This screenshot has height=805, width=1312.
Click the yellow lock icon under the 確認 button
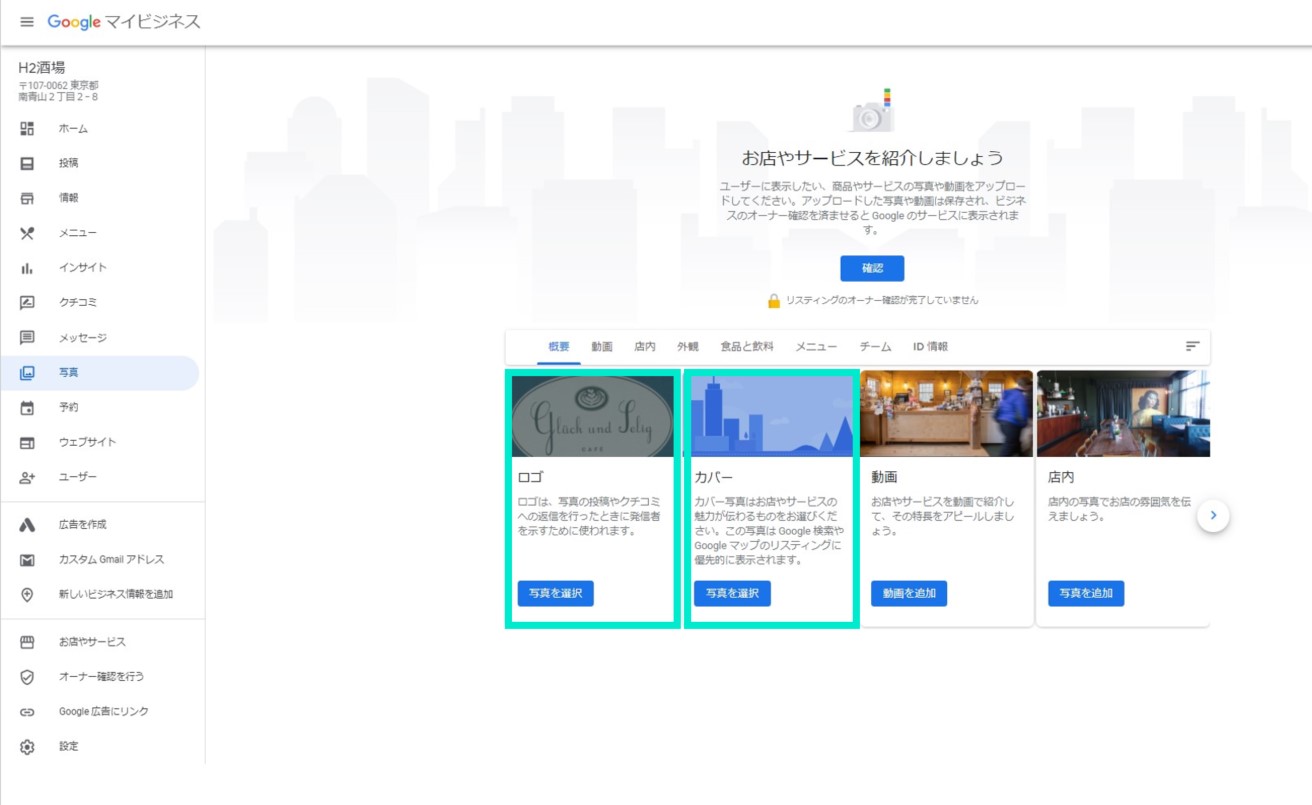[x=773, y=300]
